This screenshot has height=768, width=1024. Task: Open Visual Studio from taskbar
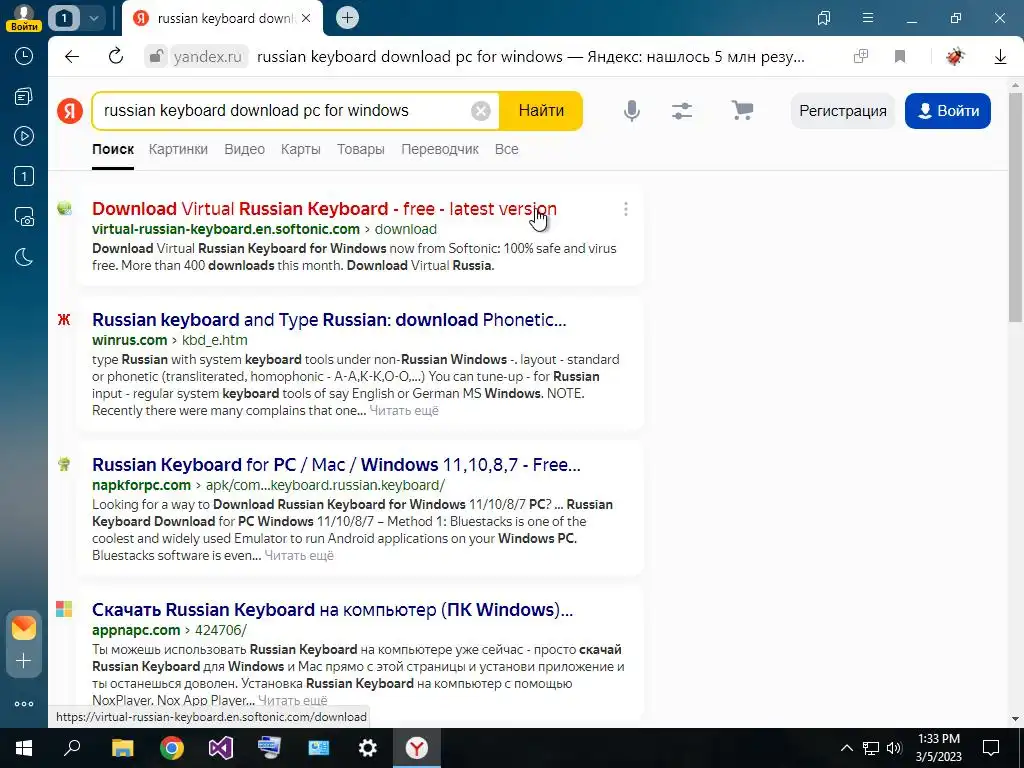(221, 748)
